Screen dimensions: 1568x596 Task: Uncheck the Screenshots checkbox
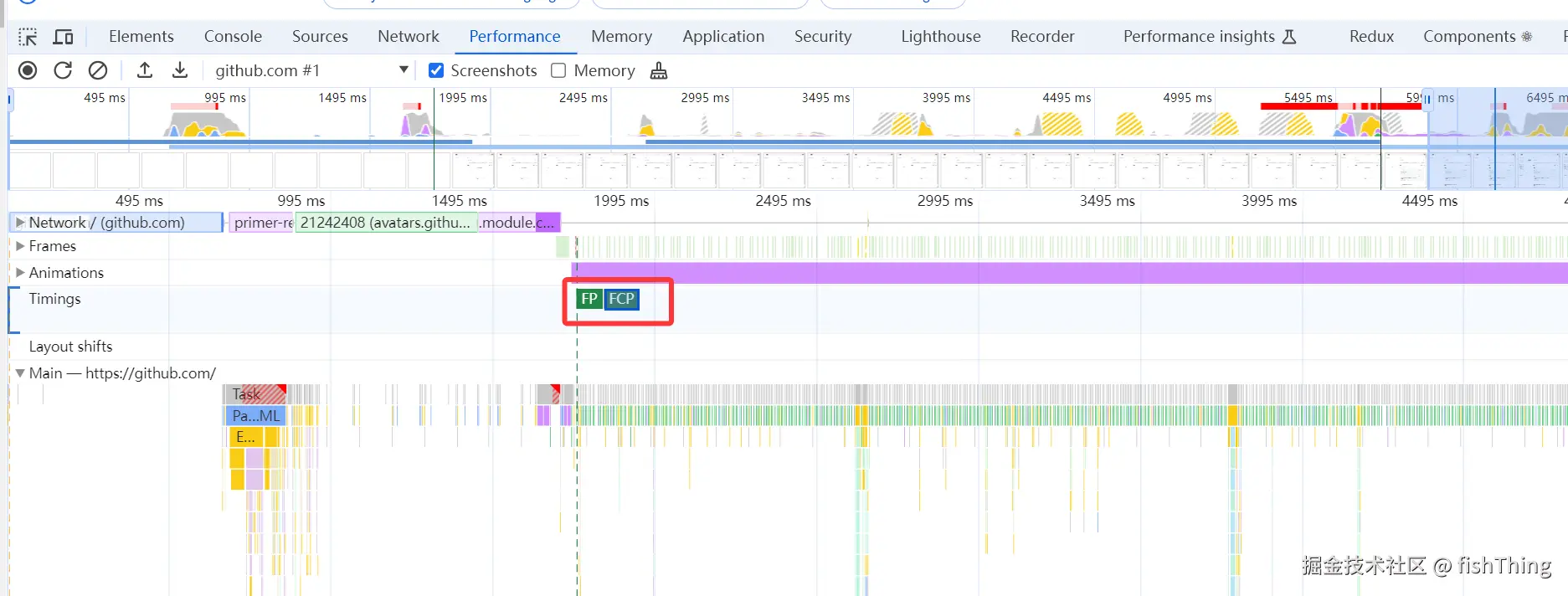coord(436,71)
